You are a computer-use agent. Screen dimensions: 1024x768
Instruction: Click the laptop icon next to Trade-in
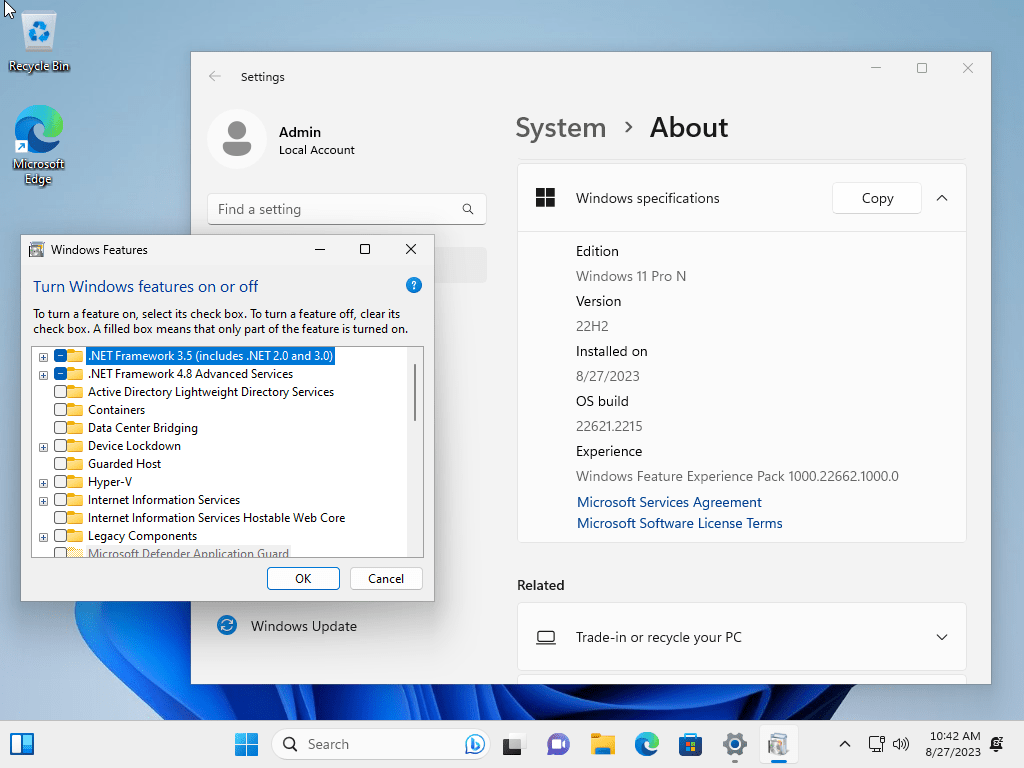tap(546, 637)
